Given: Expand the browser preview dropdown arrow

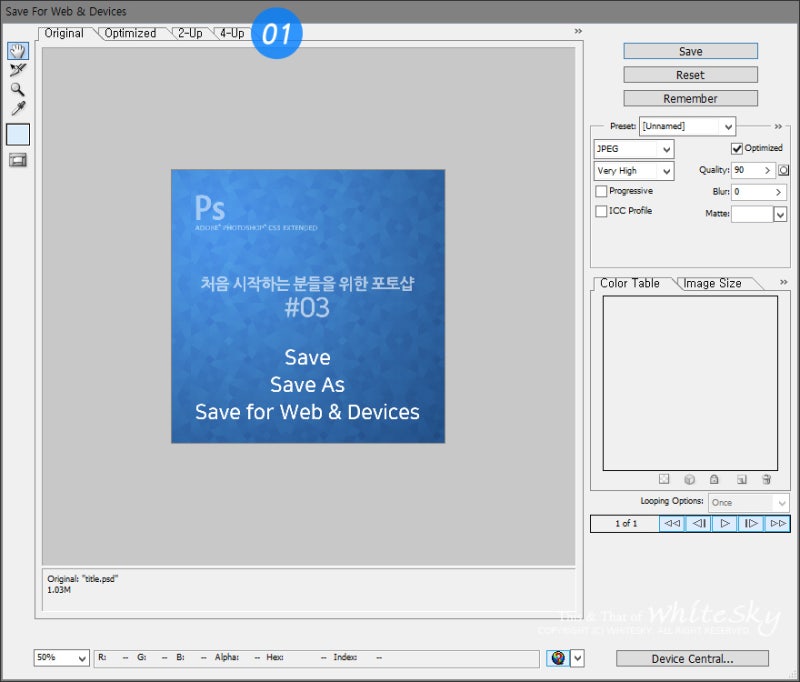Looking at the screenshot, I should pos(578,658).
